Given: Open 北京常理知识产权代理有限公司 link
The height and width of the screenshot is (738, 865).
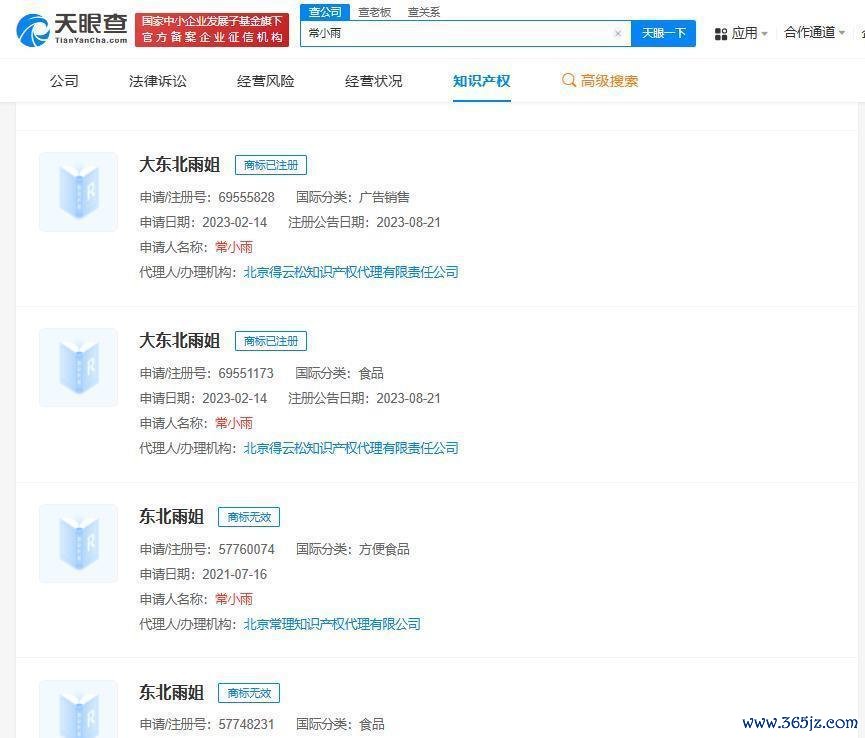Looking at the screenshot, I should [x=332, y=624].
